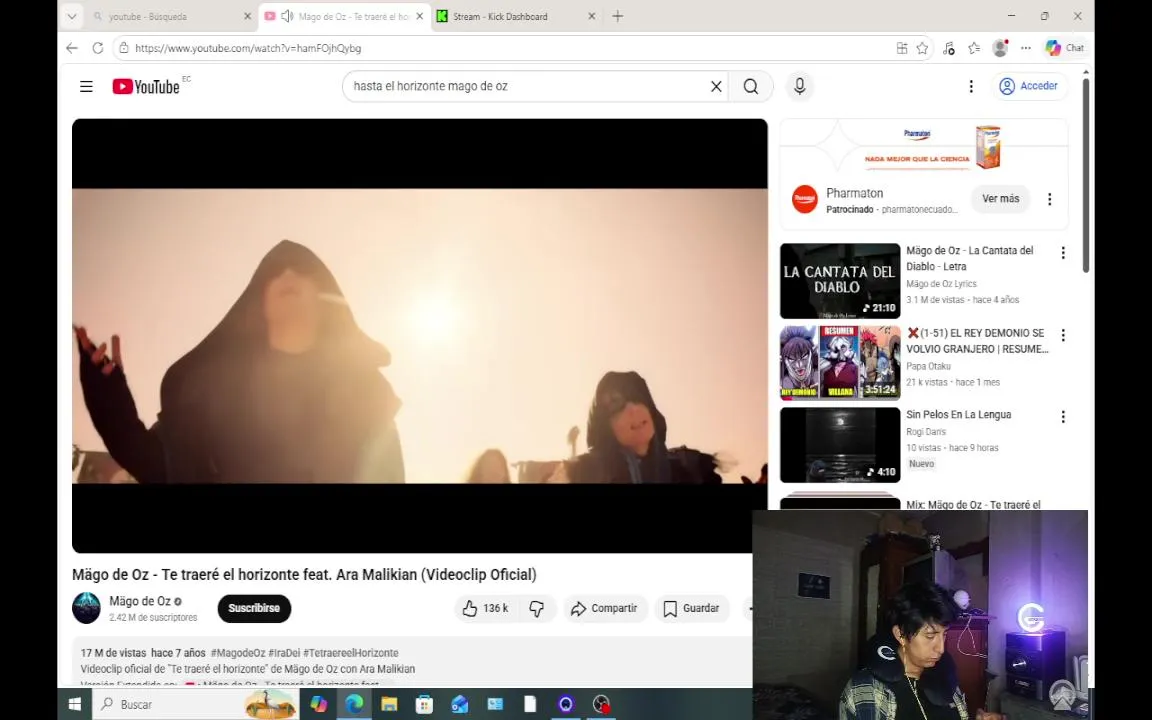The width and height of the screenshot is (1152, 720).
Task: Save the video with Guardar
Action: 691,608
